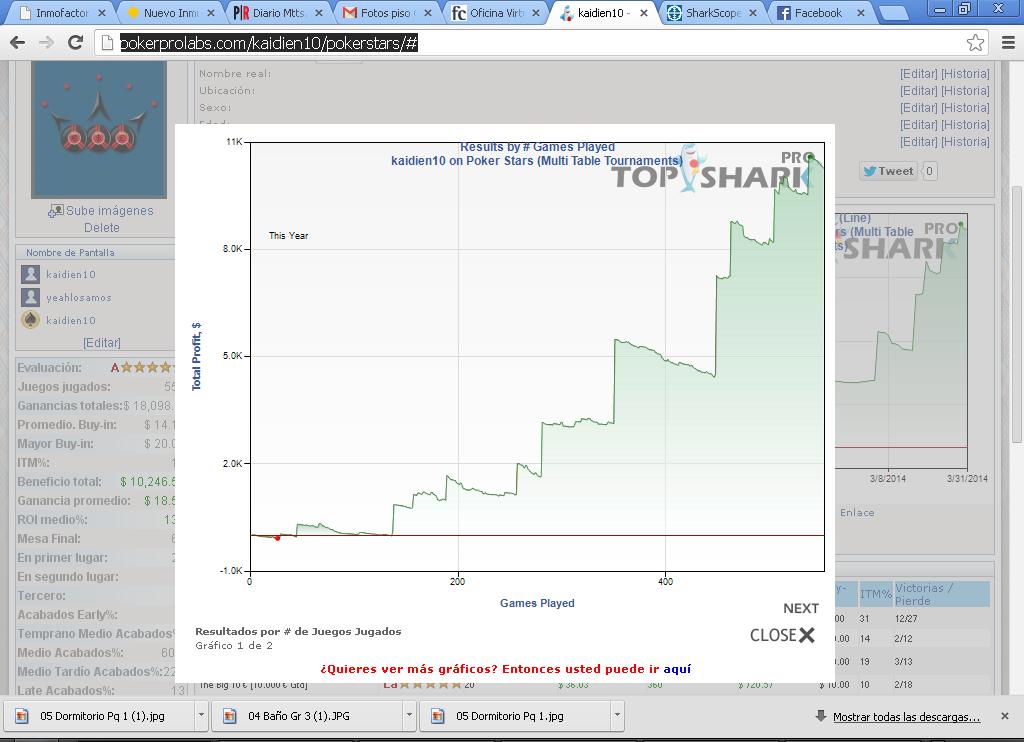This screenshot has height=742, width=1024.
Task: Click NEXT in the graph popup
Action: pyautogui.click(x=801, y=608)
